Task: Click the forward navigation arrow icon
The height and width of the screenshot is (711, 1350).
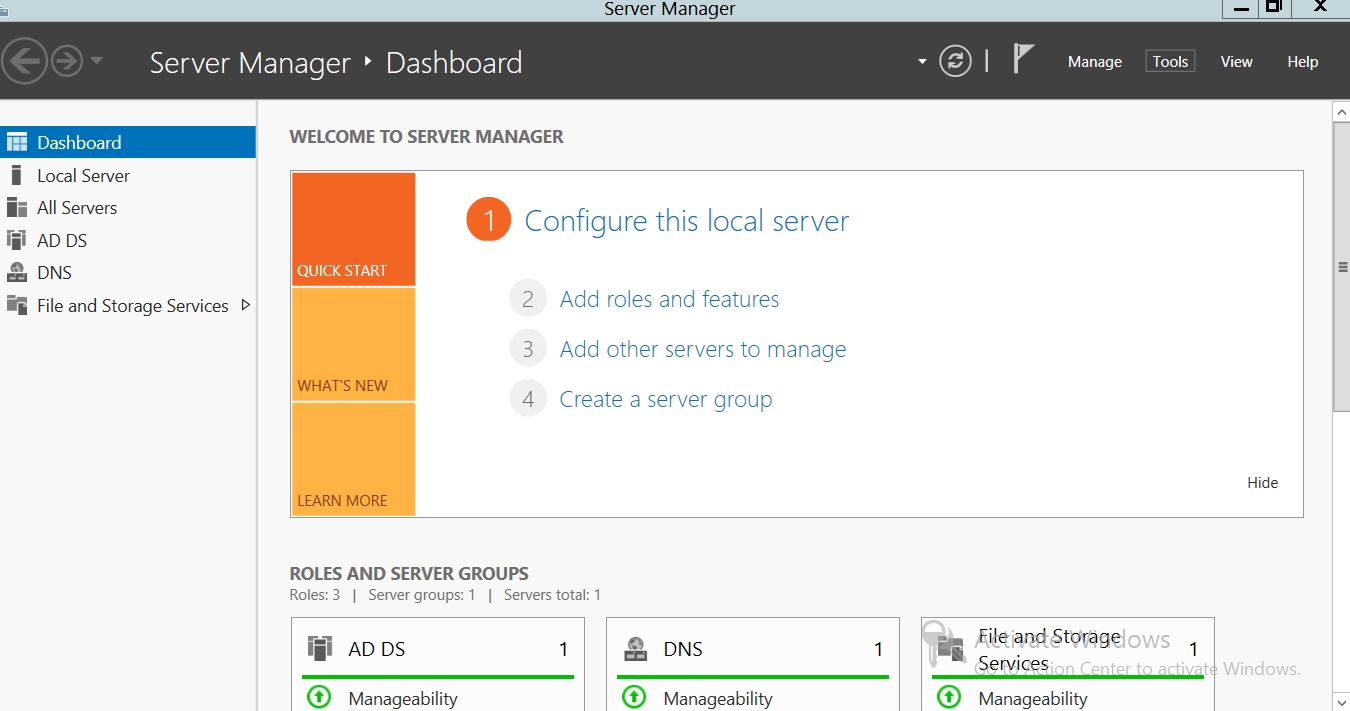Action: coord(66,62)
